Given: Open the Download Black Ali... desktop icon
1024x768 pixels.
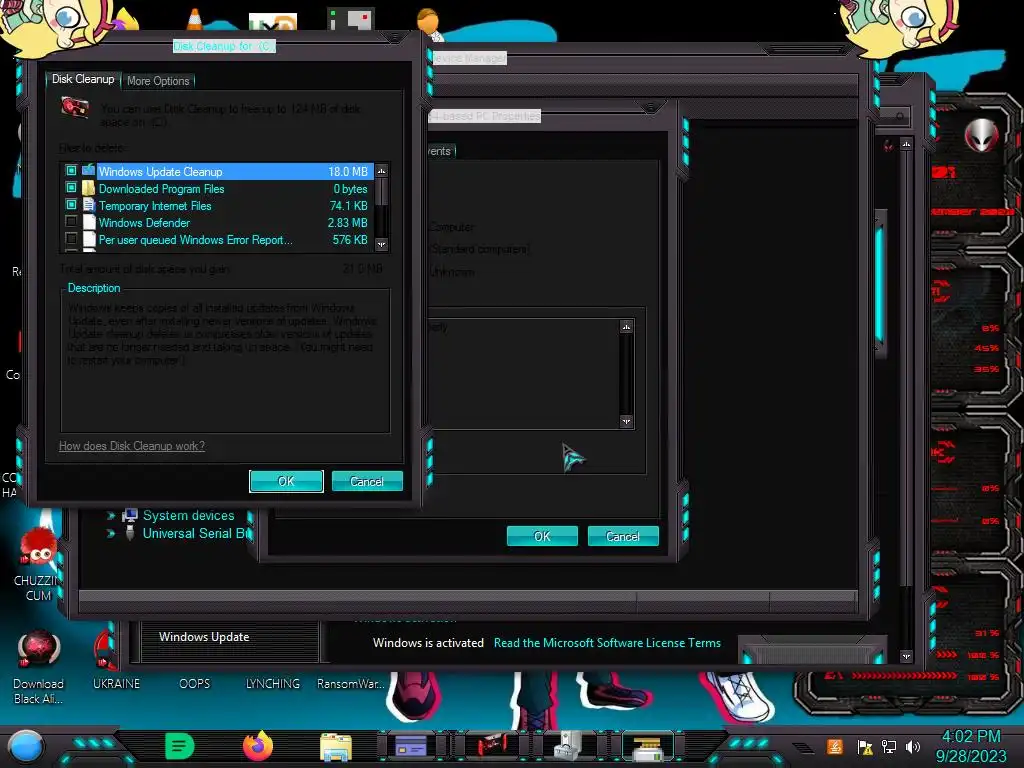Looking at the screenshot, I should 39,667.
